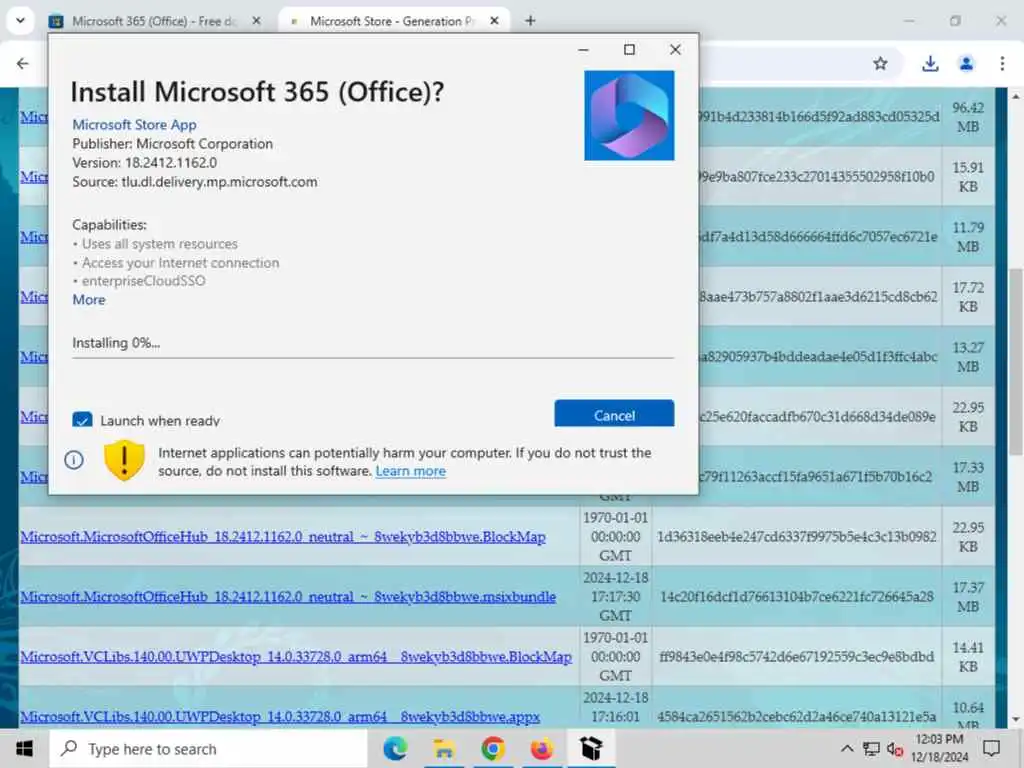Minimize the App Installer dialog
The width and height of the screenshot is (1024, 768).
[583, 50]
